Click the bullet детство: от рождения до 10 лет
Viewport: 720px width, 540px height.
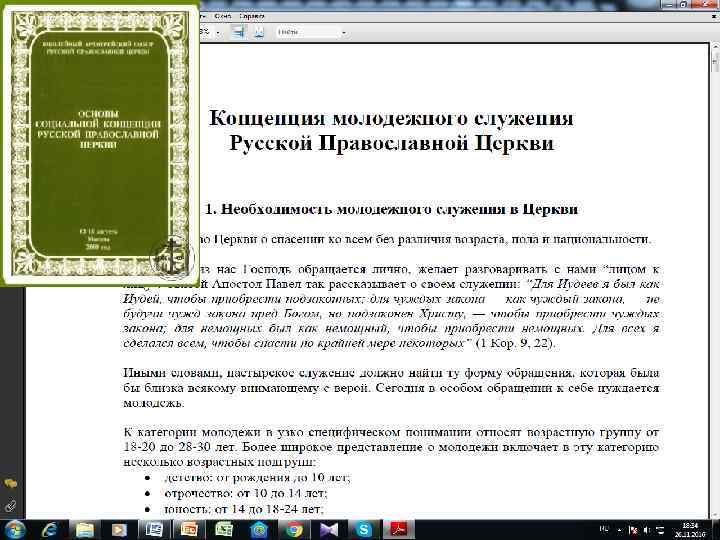click(x=257, y=478)
